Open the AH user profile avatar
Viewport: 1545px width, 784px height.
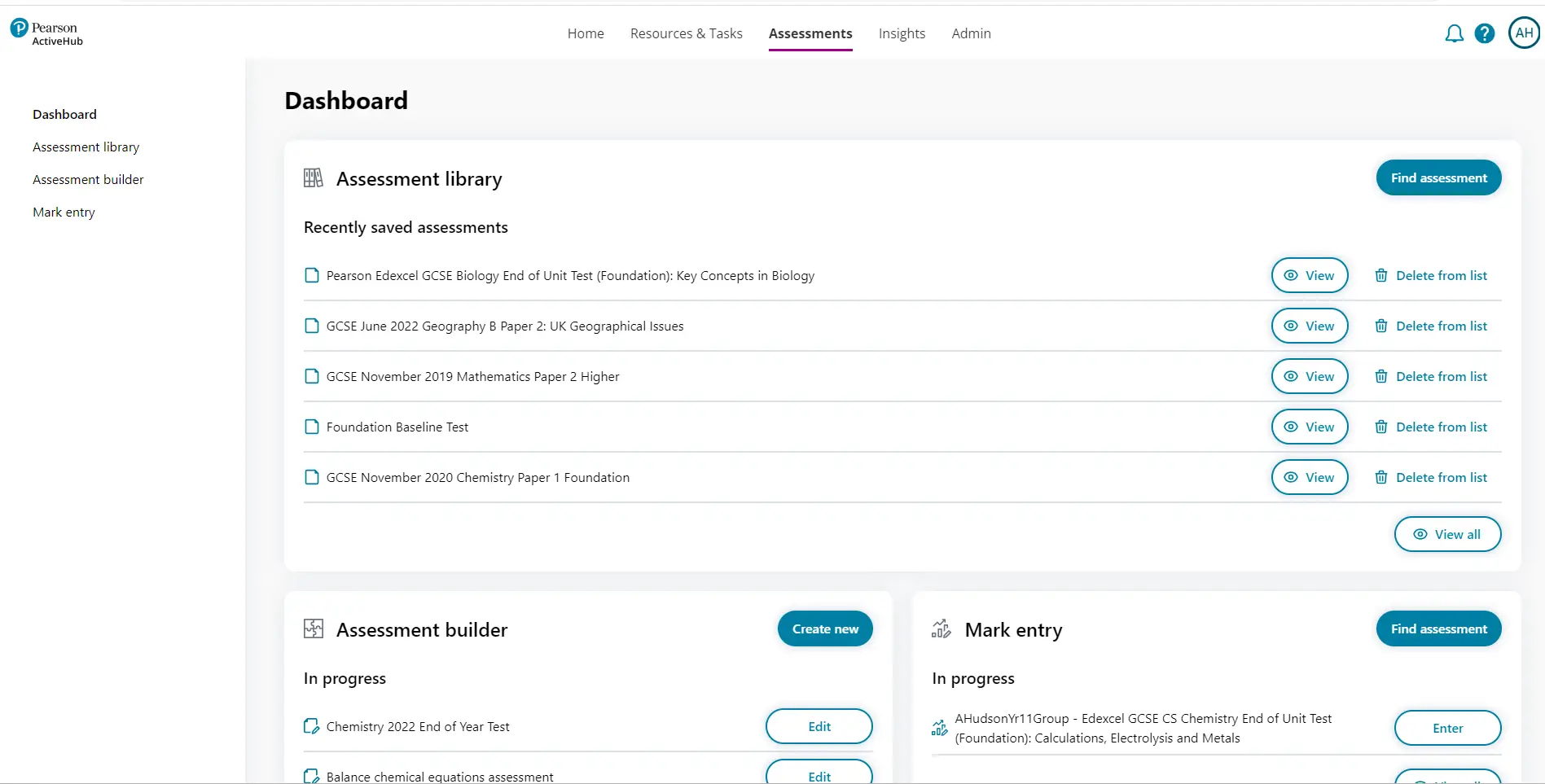[x=1524, y=33]
